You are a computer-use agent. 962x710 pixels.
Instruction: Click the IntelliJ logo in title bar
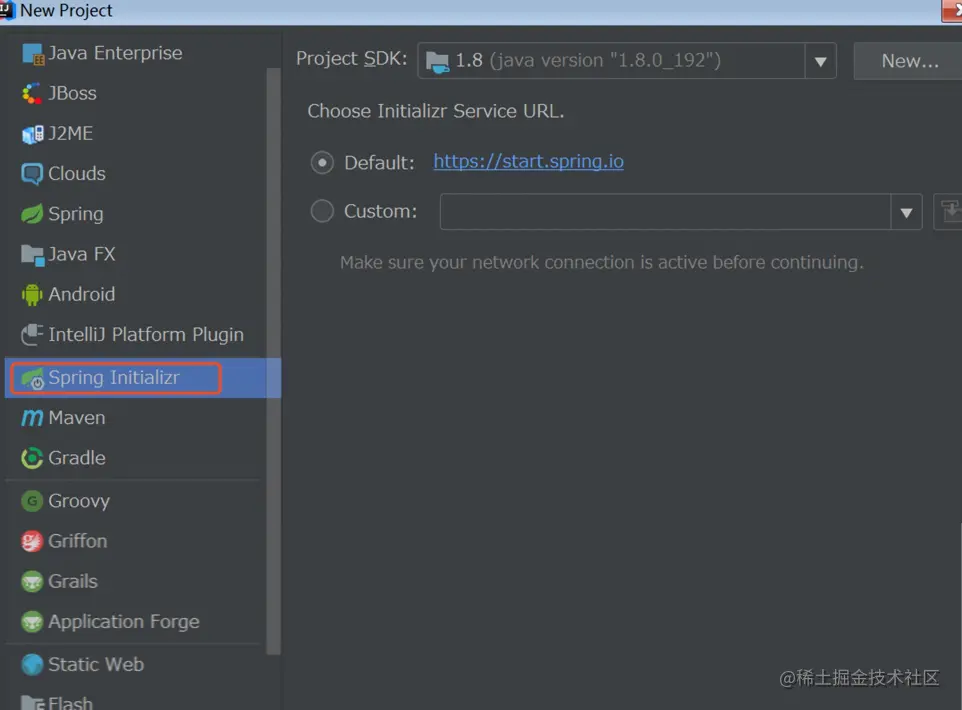(x=7, y=10)
